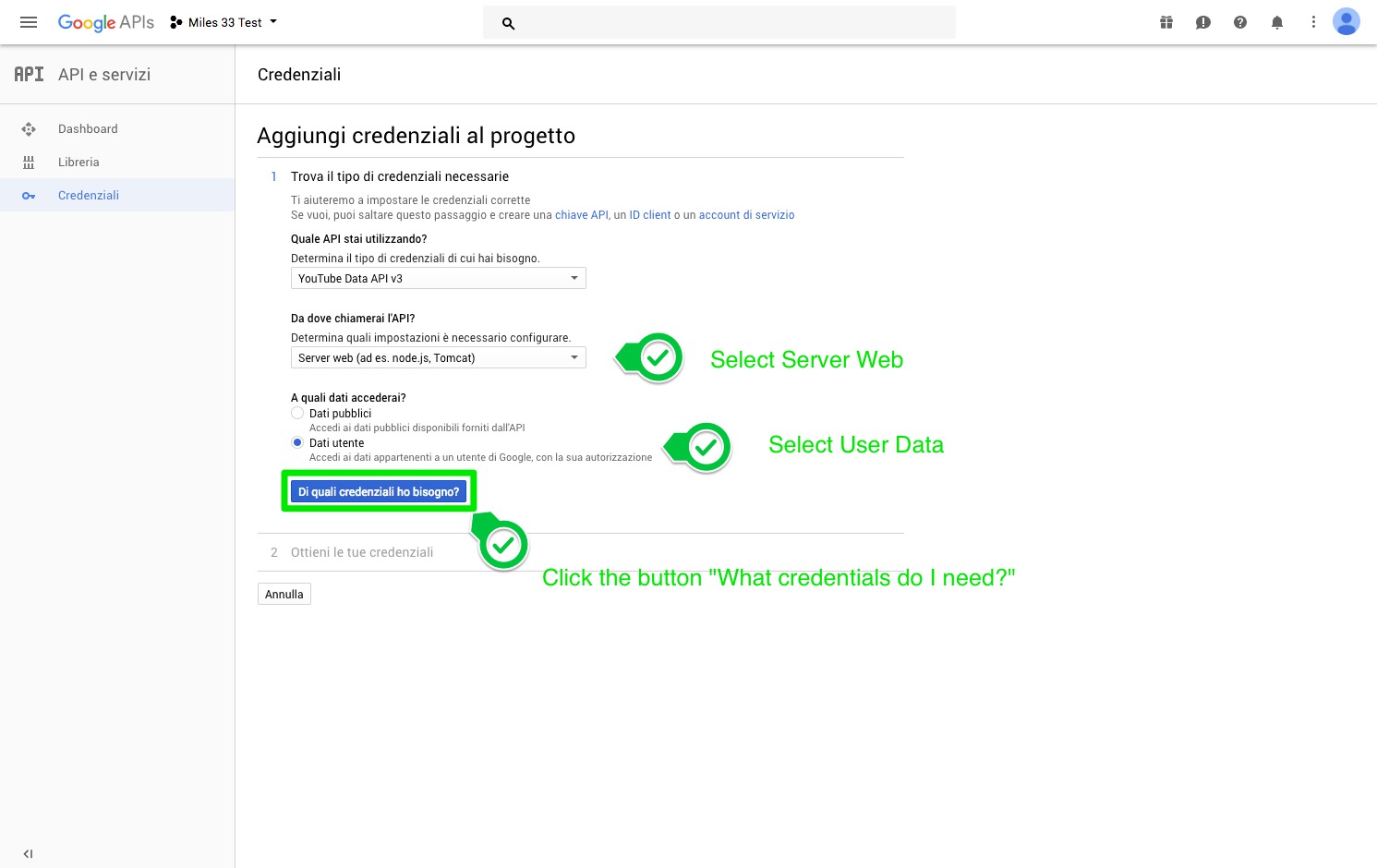Select Credenziali in the sidebar
Viewport: 1377px width, 868px height.
(89, 195)
